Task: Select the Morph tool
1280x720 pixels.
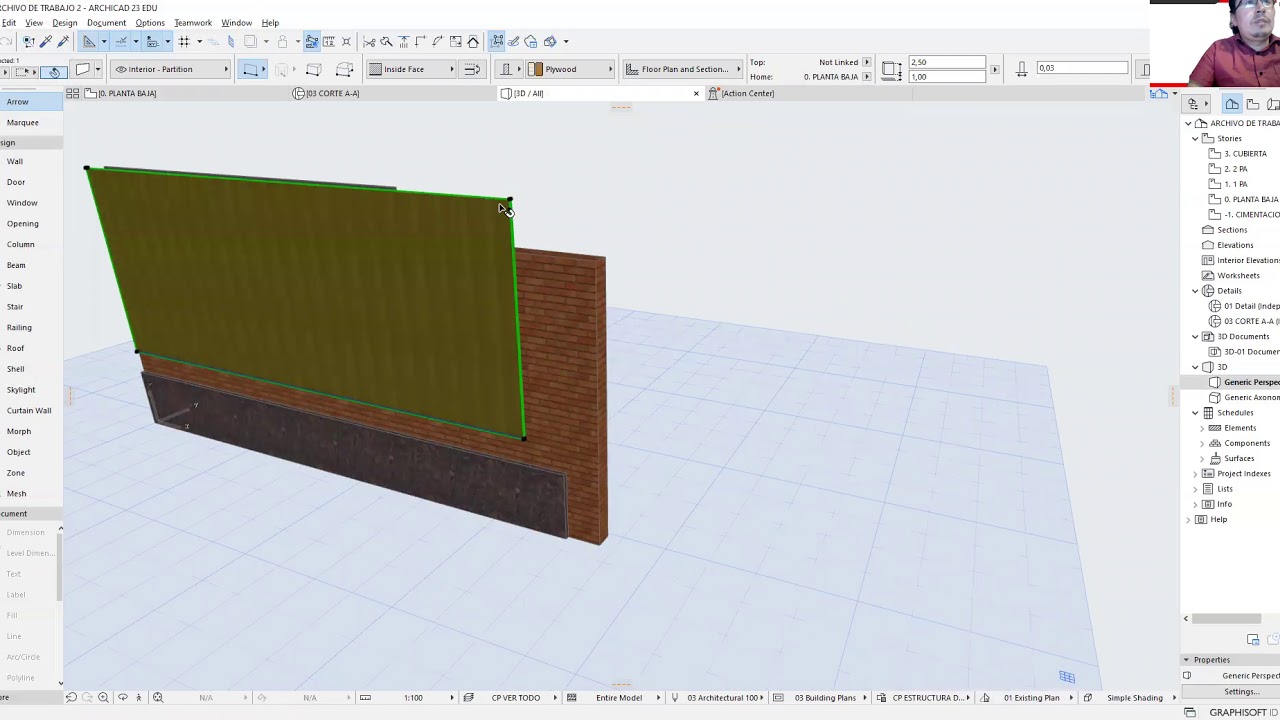Action: pyautogui.click(x=19, y=431)
